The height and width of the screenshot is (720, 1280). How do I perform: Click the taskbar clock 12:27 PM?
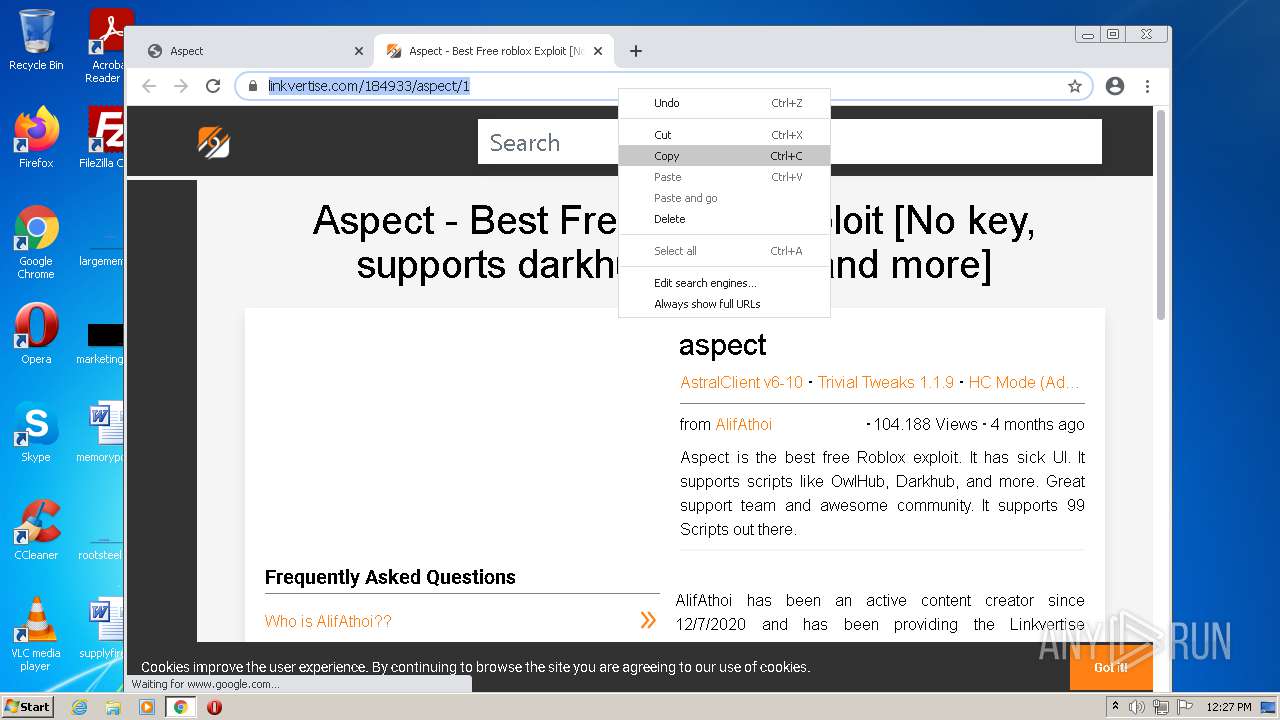coord(1229,707)
